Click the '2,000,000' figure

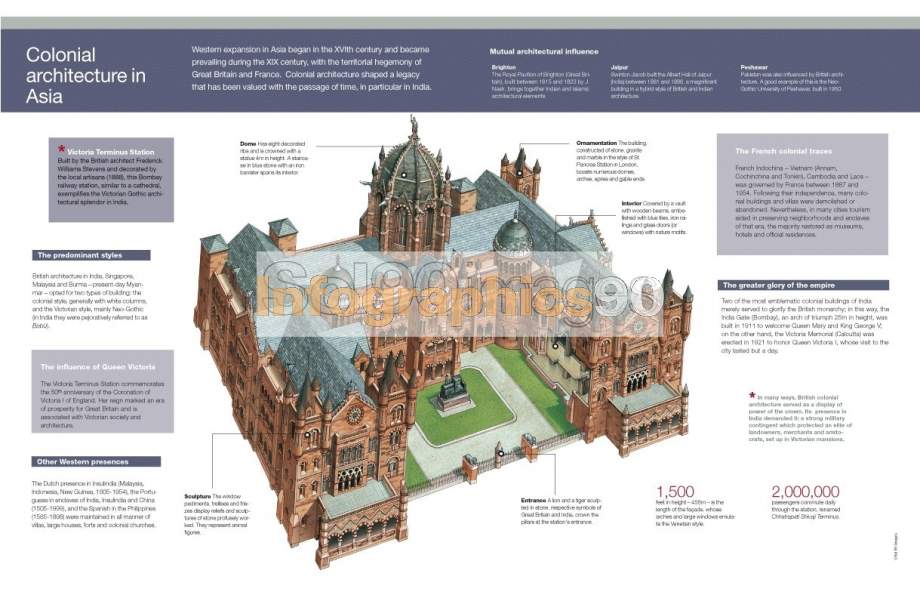point(805,492)
